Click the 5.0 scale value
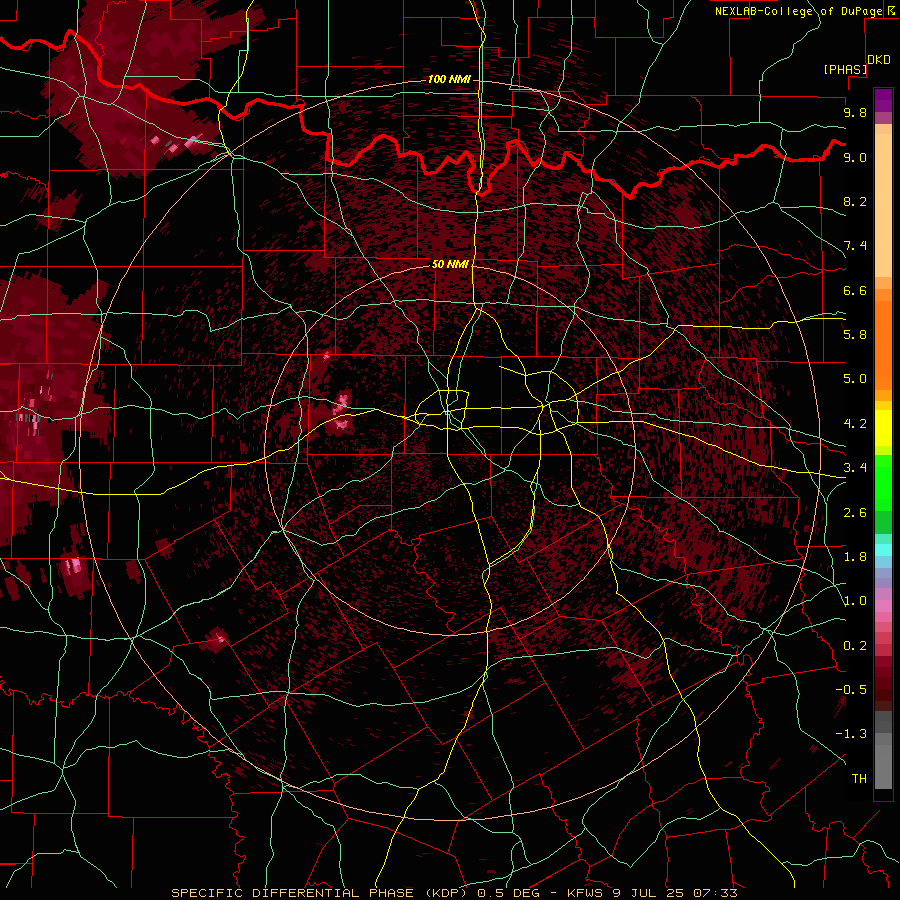The height and width of the screenshot is (900, 900). [855, 379]
